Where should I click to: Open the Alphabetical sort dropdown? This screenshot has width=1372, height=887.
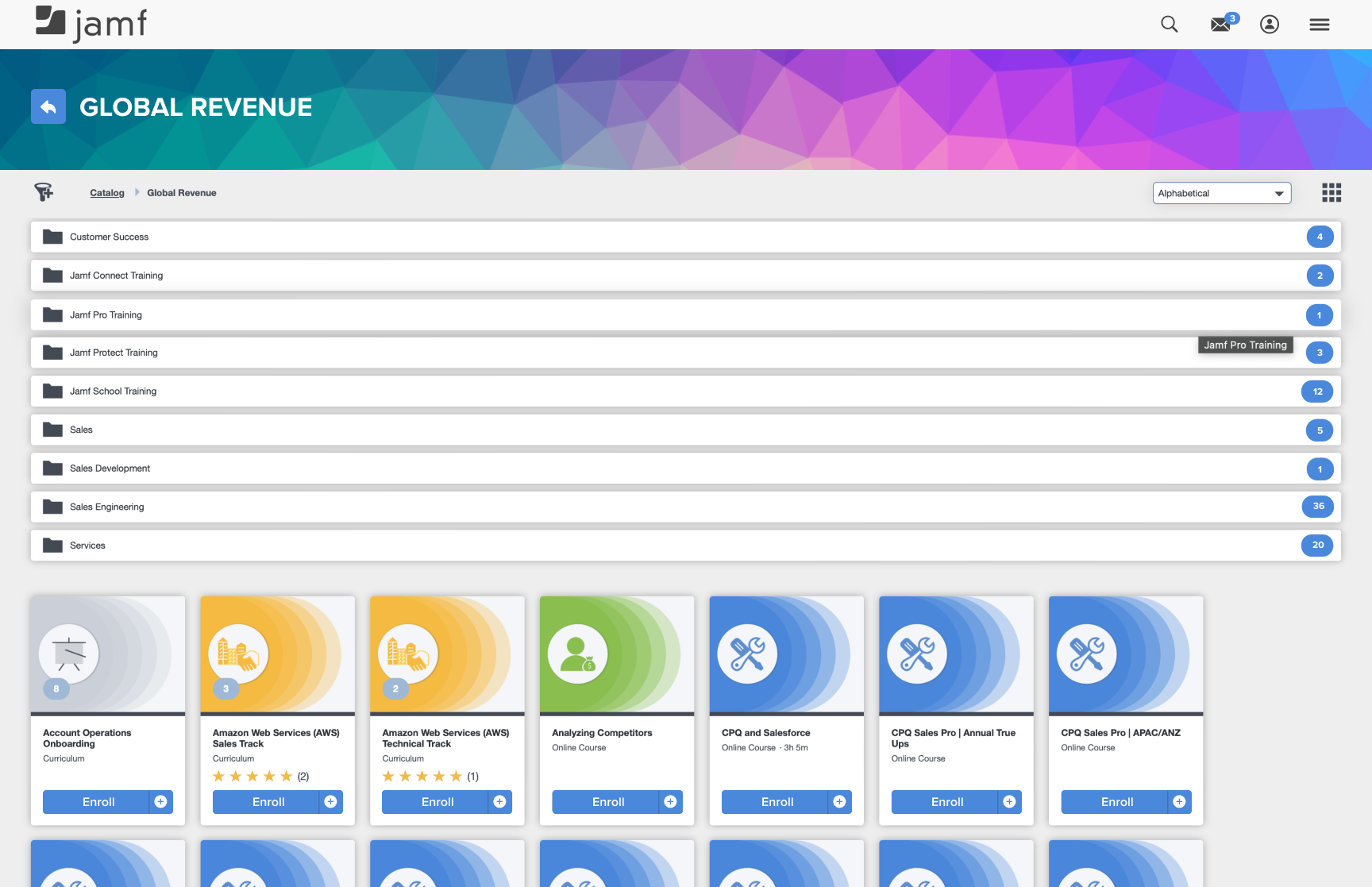[1222, 193]
